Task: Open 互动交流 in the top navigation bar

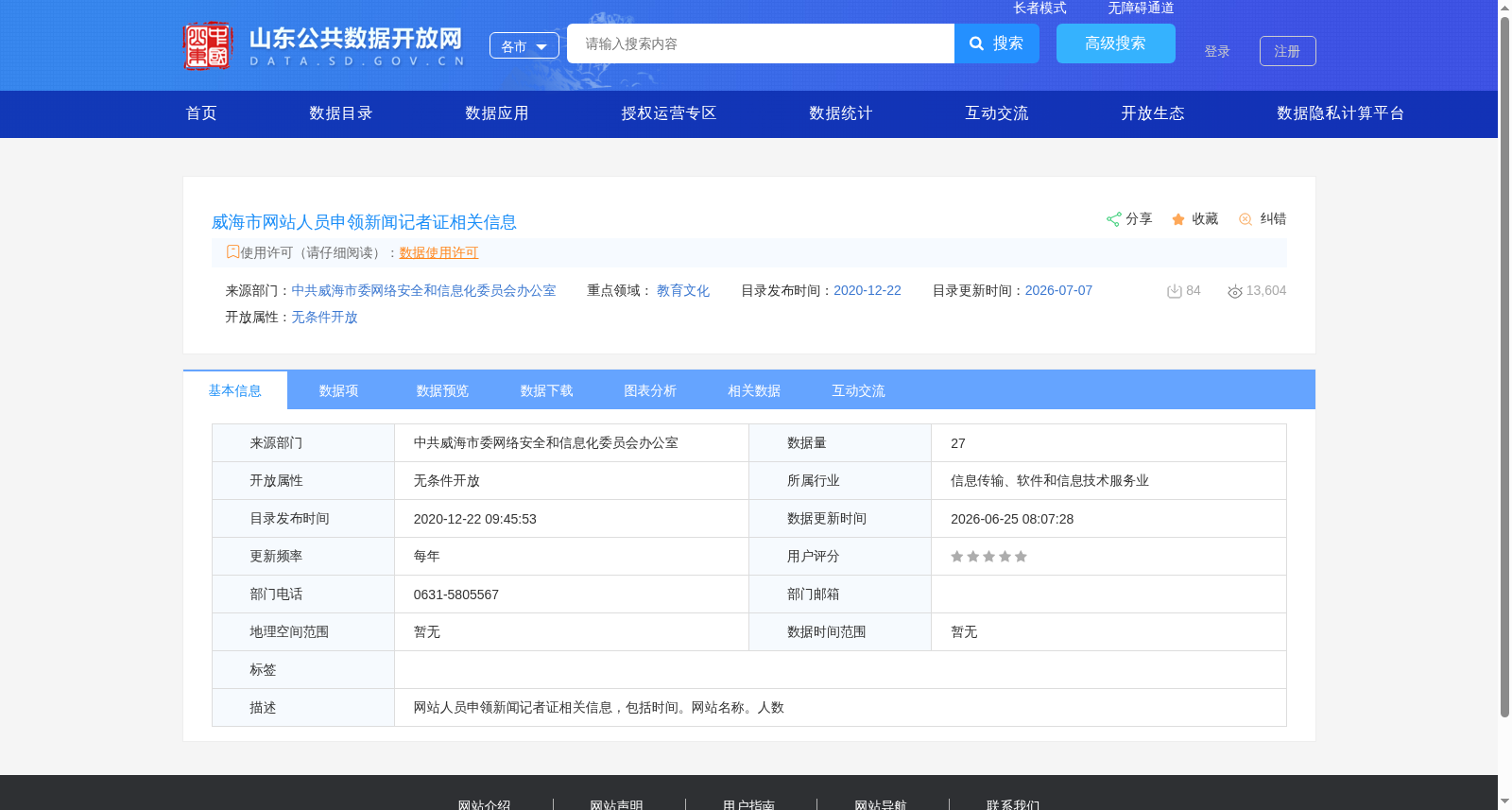Action: pos(997,113)
